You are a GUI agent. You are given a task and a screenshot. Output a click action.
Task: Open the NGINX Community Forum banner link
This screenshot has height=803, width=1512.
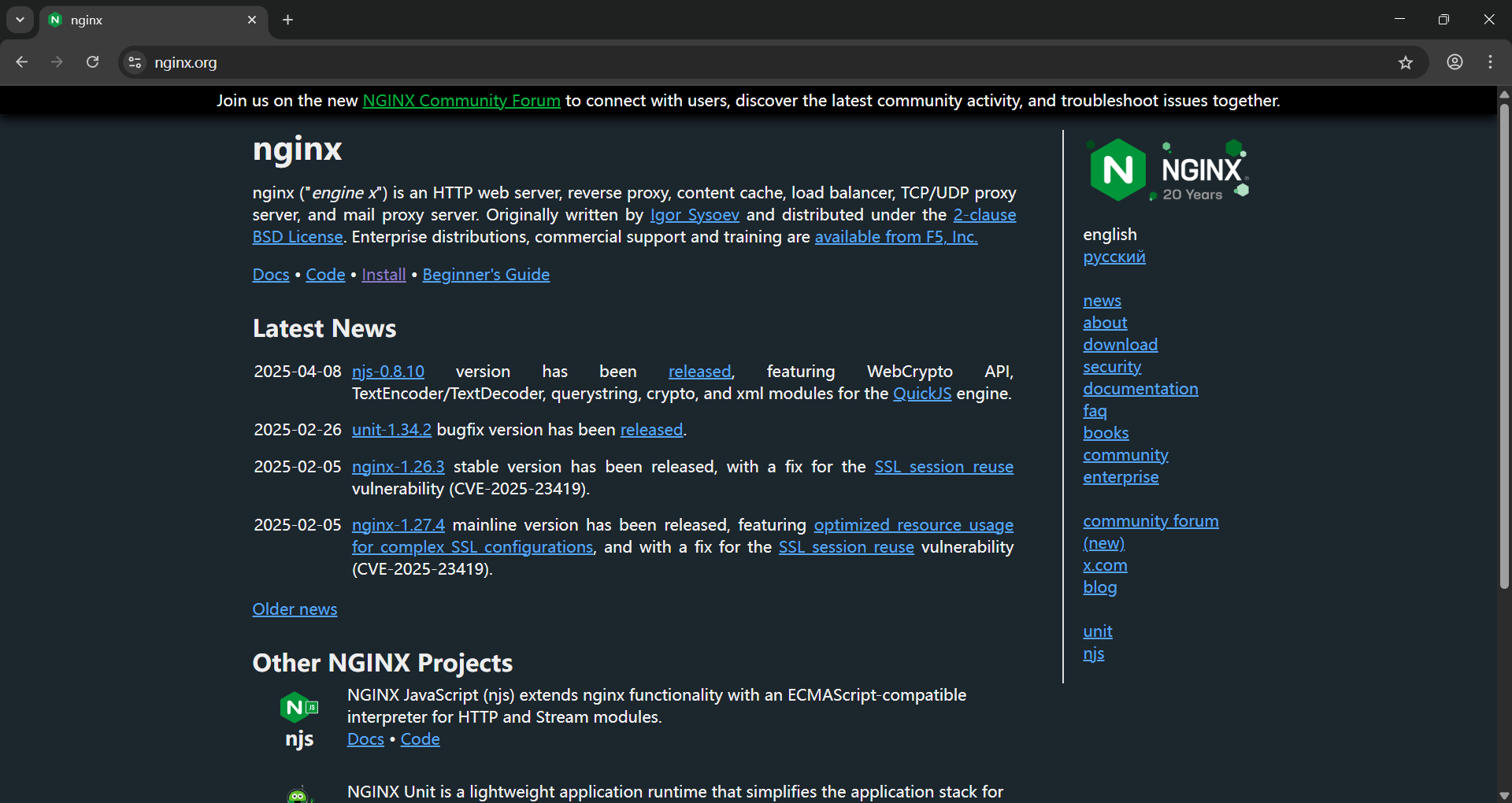tap(461, 101)
